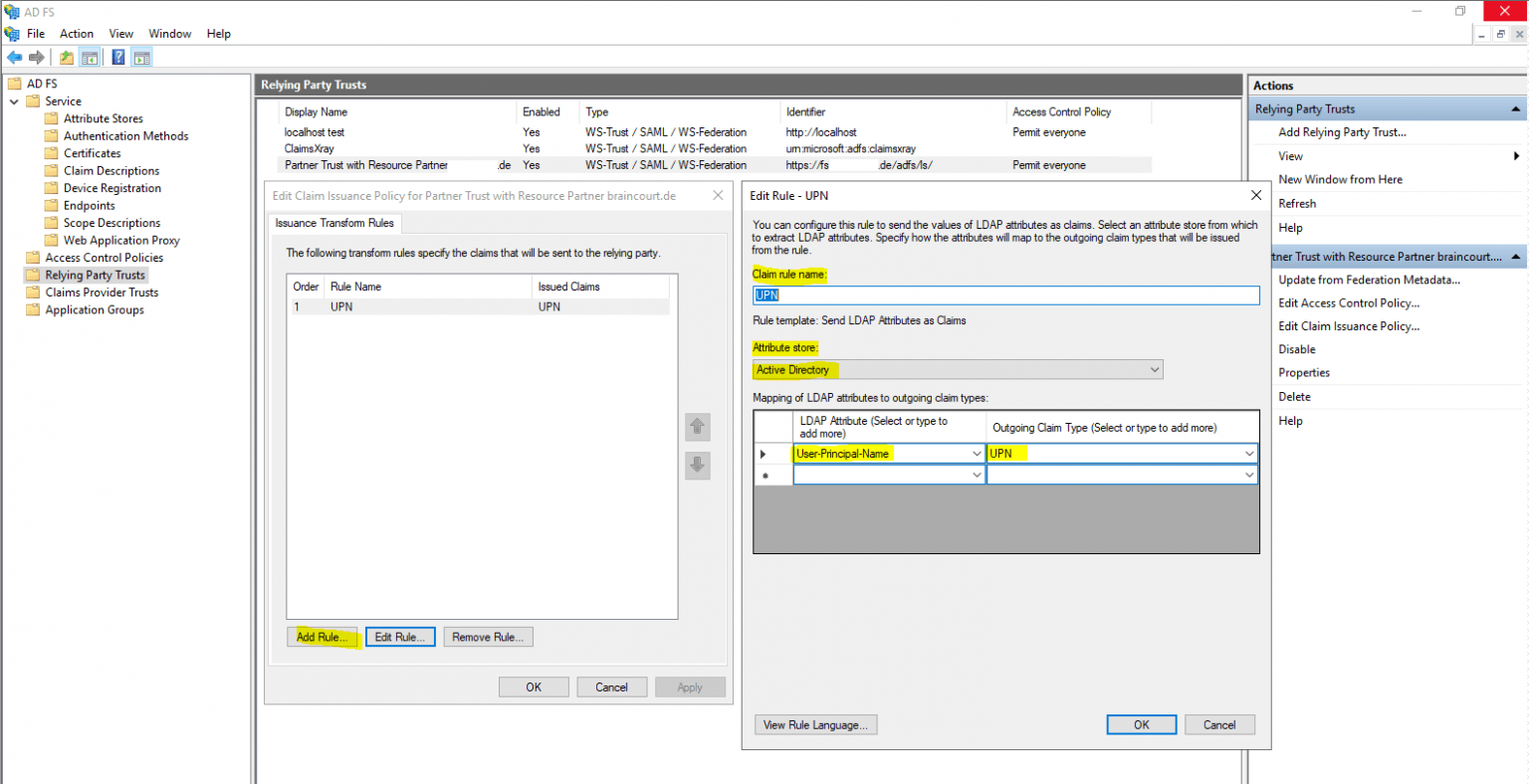Collapse the Service tree node

tap(14, 101)
